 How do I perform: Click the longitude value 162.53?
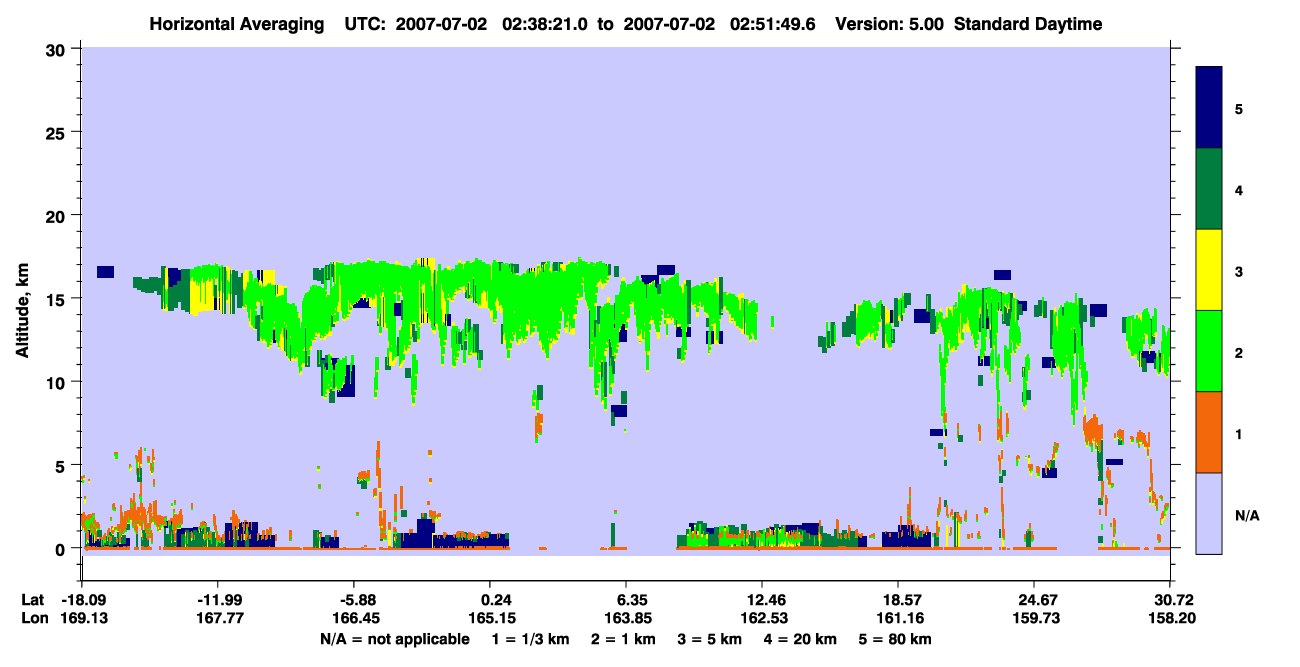(762, 619)
